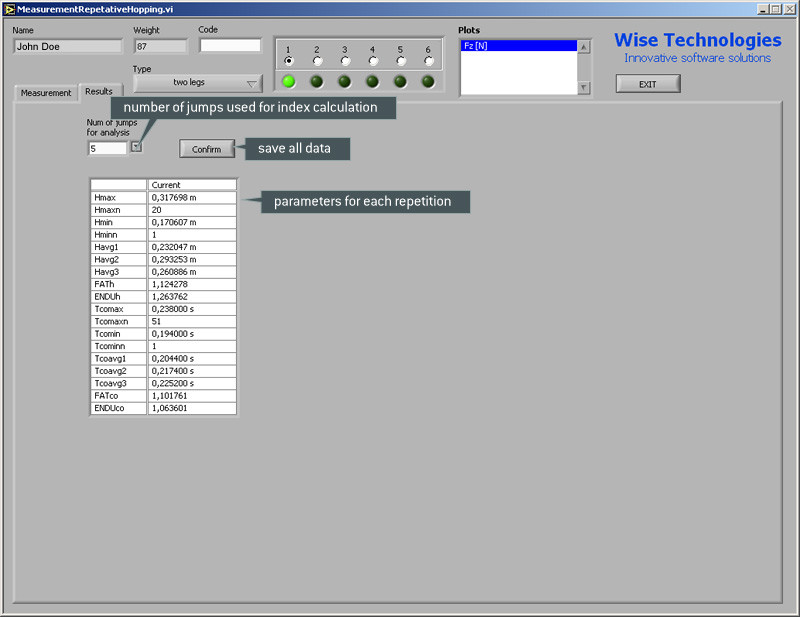Screen dimensions: 800x617
Task: Click the Current column header
Action: tap(192, 185)
